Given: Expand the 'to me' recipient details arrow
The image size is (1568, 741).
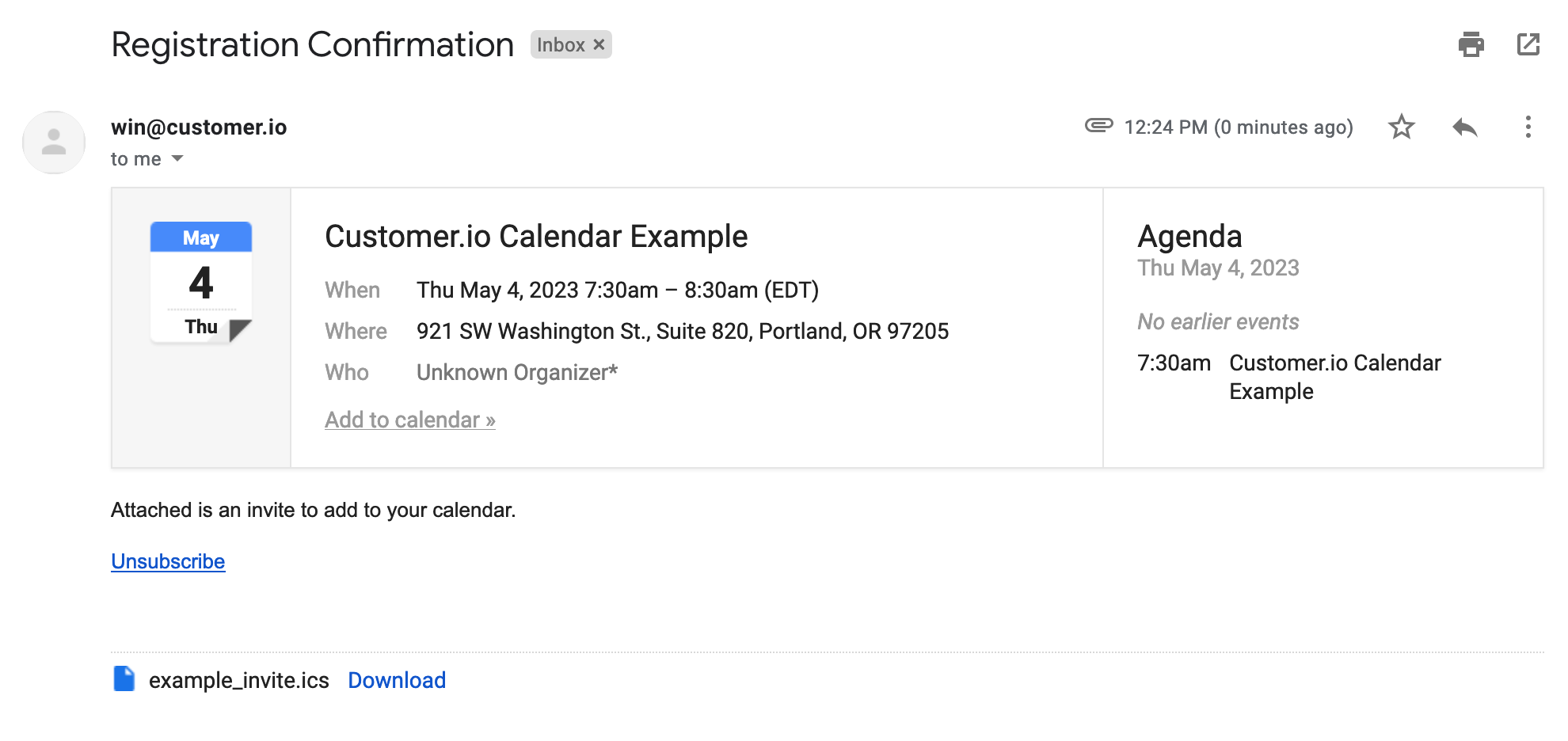Looking at the screenshot, I should (x=177, y=158).
